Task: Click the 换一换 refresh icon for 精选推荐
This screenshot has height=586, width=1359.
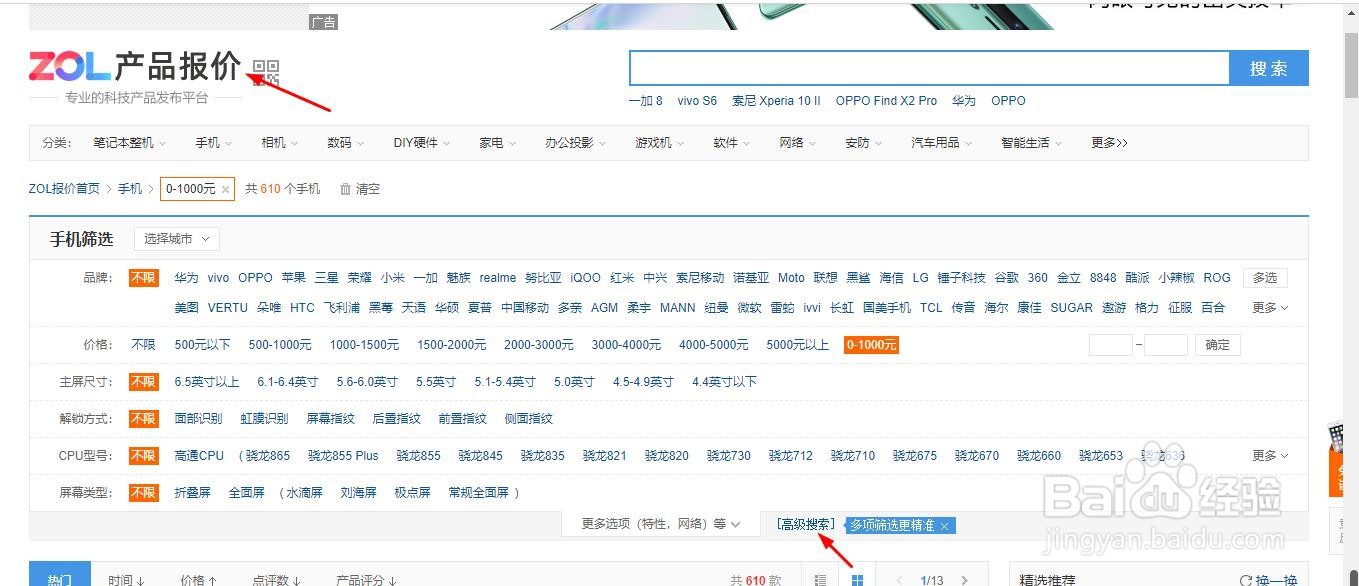Action: point(1246,578)
